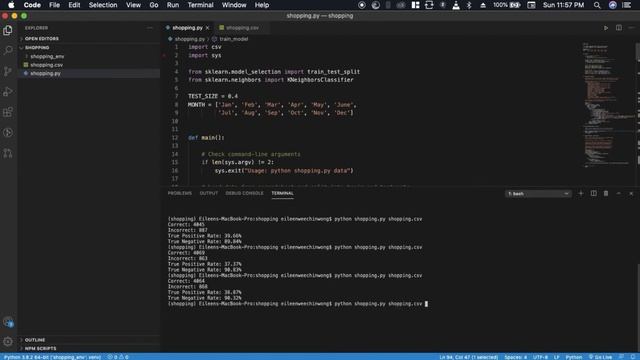Click the LF end-of-line indicator
The width and height of the screenshot is (640, 360).
[x=557, y=357]
